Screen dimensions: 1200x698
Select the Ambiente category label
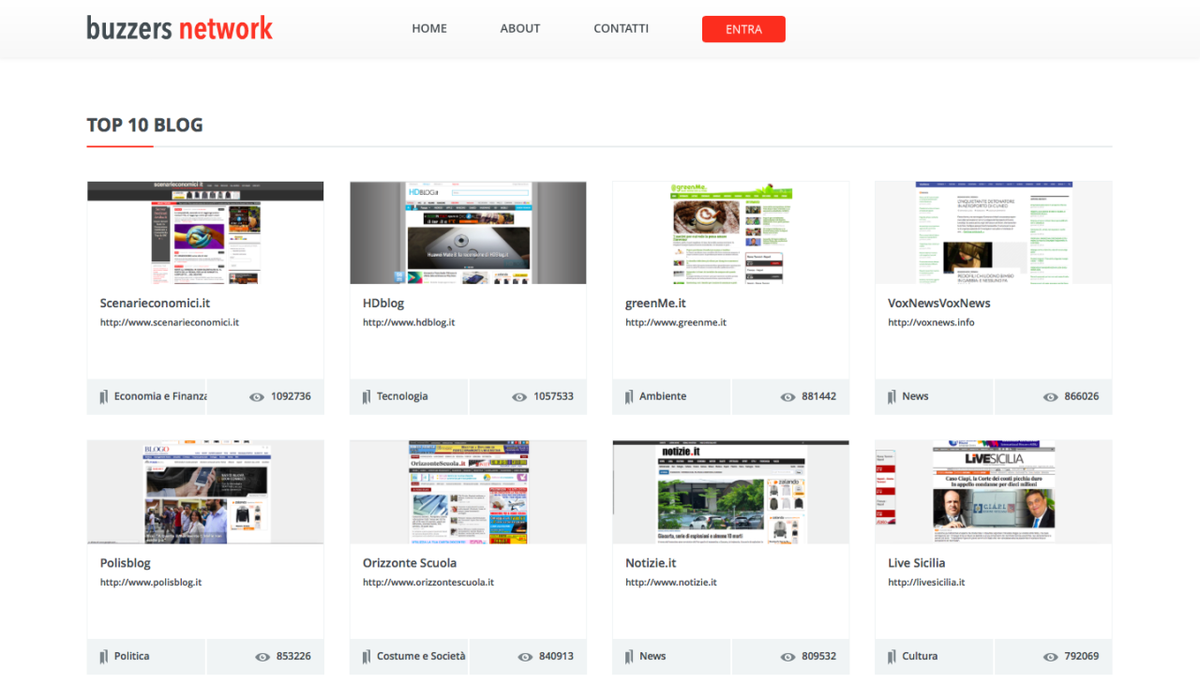pos(663,396)
